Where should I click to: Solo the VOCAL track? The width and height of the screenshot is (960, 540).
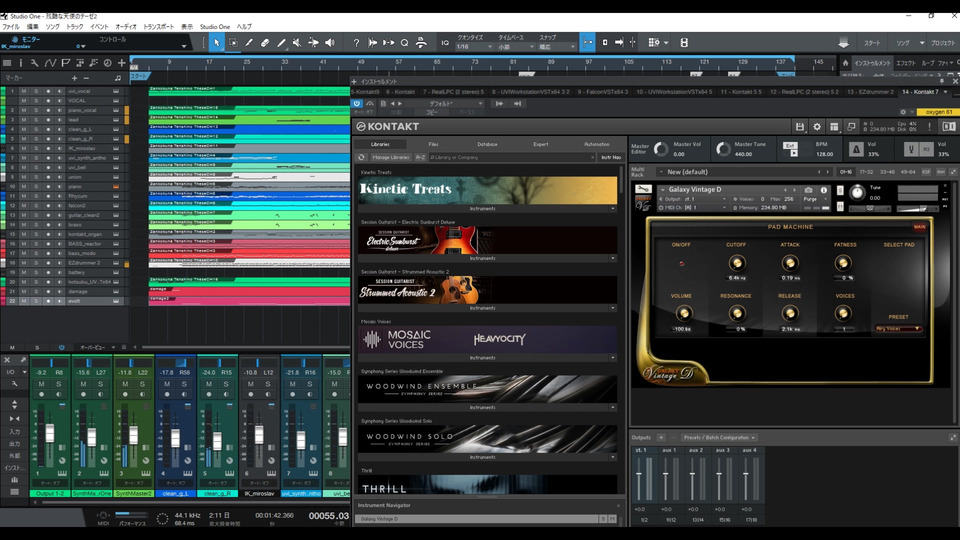pyautogui.click(x=36, y=101)
